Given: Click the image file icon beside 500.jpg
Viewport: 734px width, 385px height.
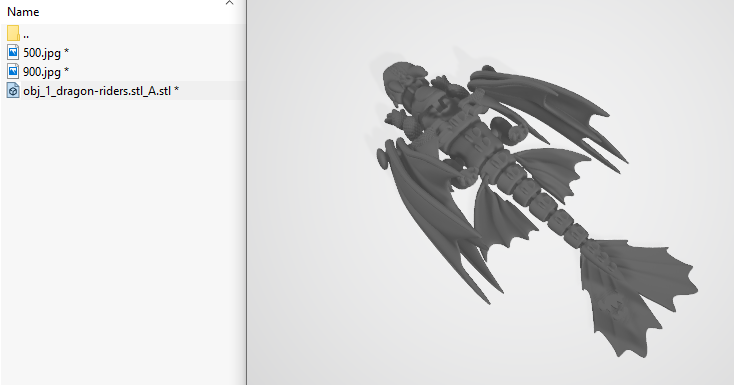Looking at the screenshot, I should coord(13,52).
